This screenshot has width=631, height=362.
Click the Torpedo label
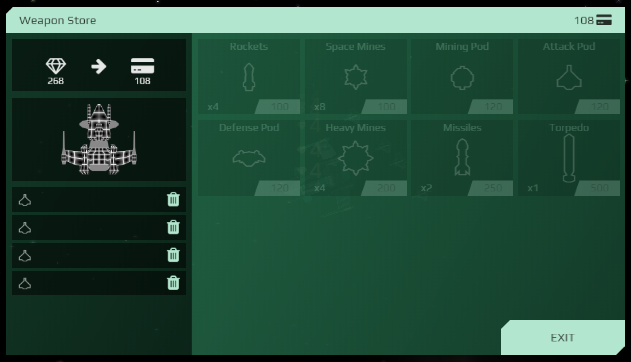[x=569, y=128]
